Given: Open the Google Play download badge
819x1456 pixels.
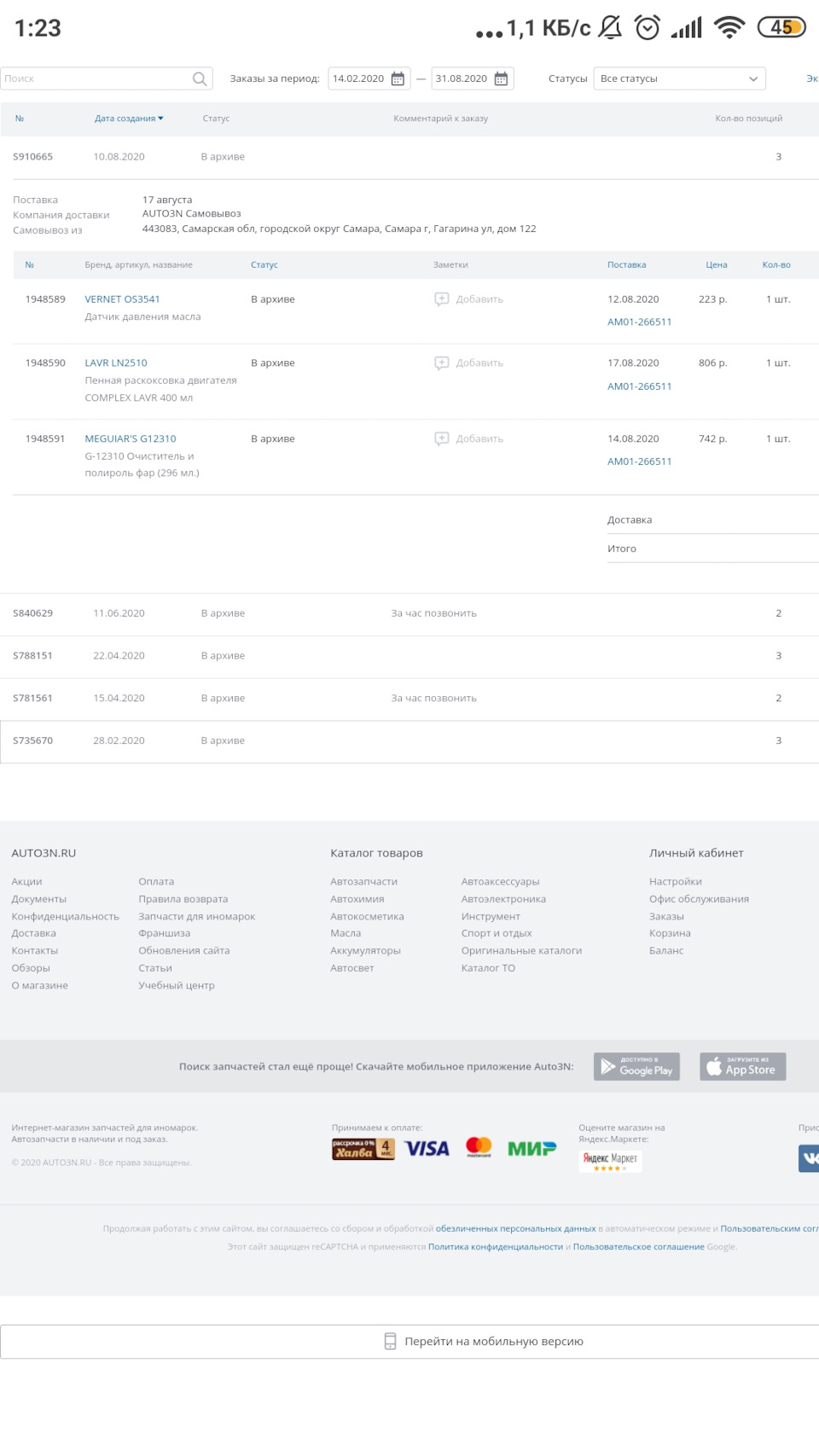Looking at the screenshot, I should pyautogui.click(x=636, y=1066).
